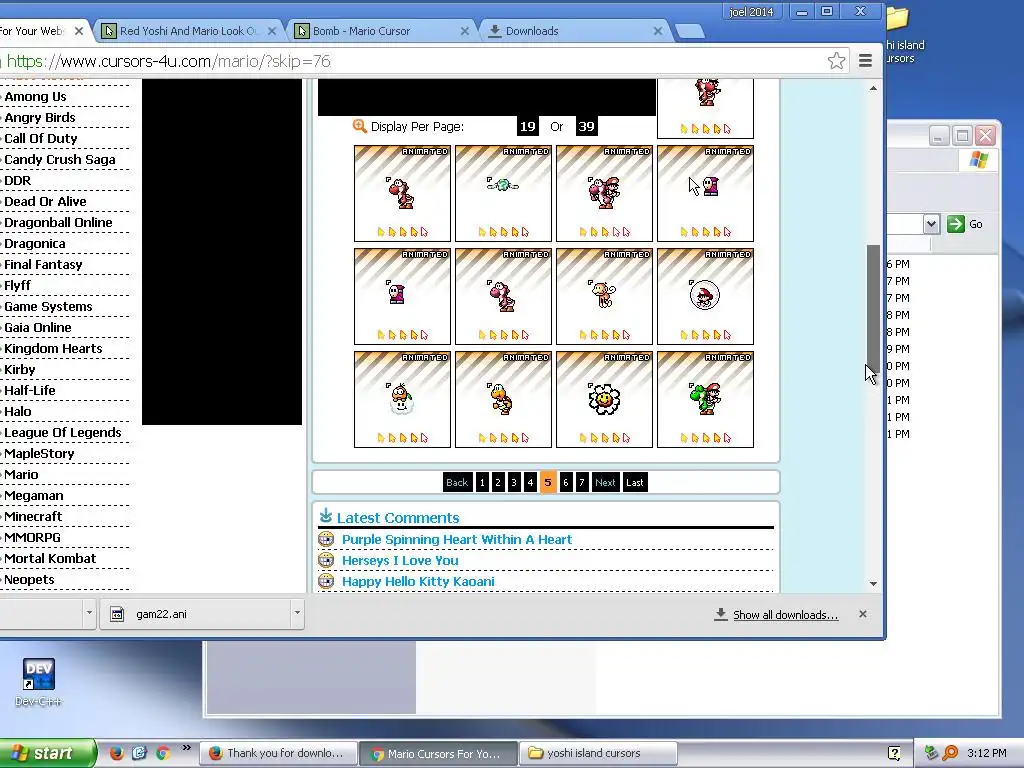Open the Lakitu on cloud cursor thumbnail
Image resolution: width=1024 pixels, height=768 pixels.
pyautogui.click(x=402, y=399)
